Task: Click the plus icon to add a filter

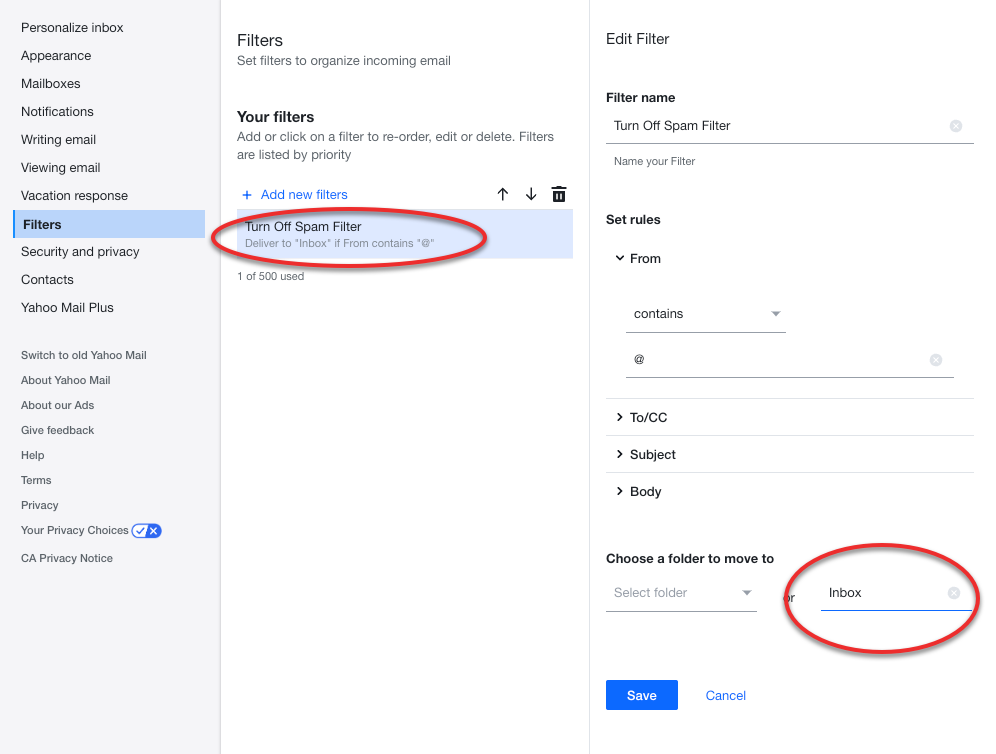Action: tap(247, 195)
